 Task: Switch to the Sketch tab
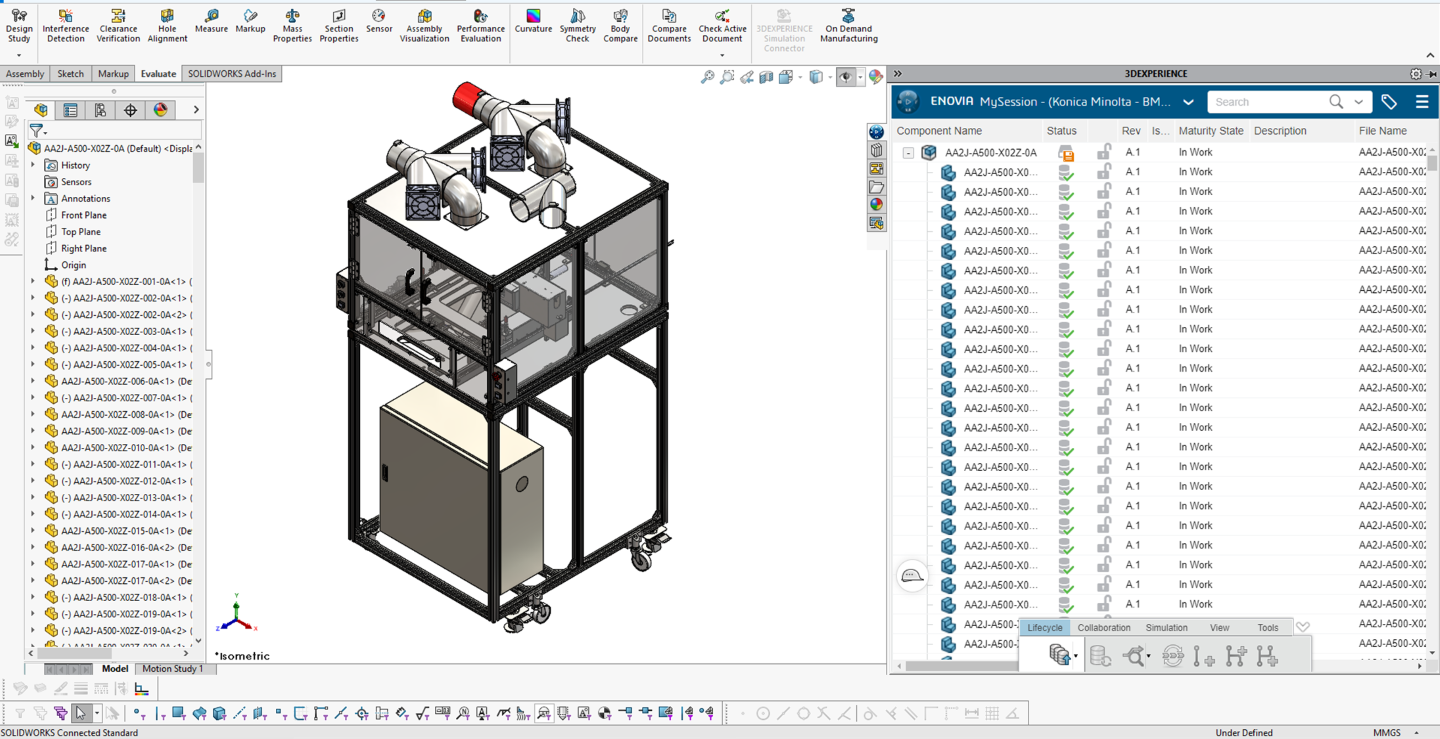[x=70, y=74]
